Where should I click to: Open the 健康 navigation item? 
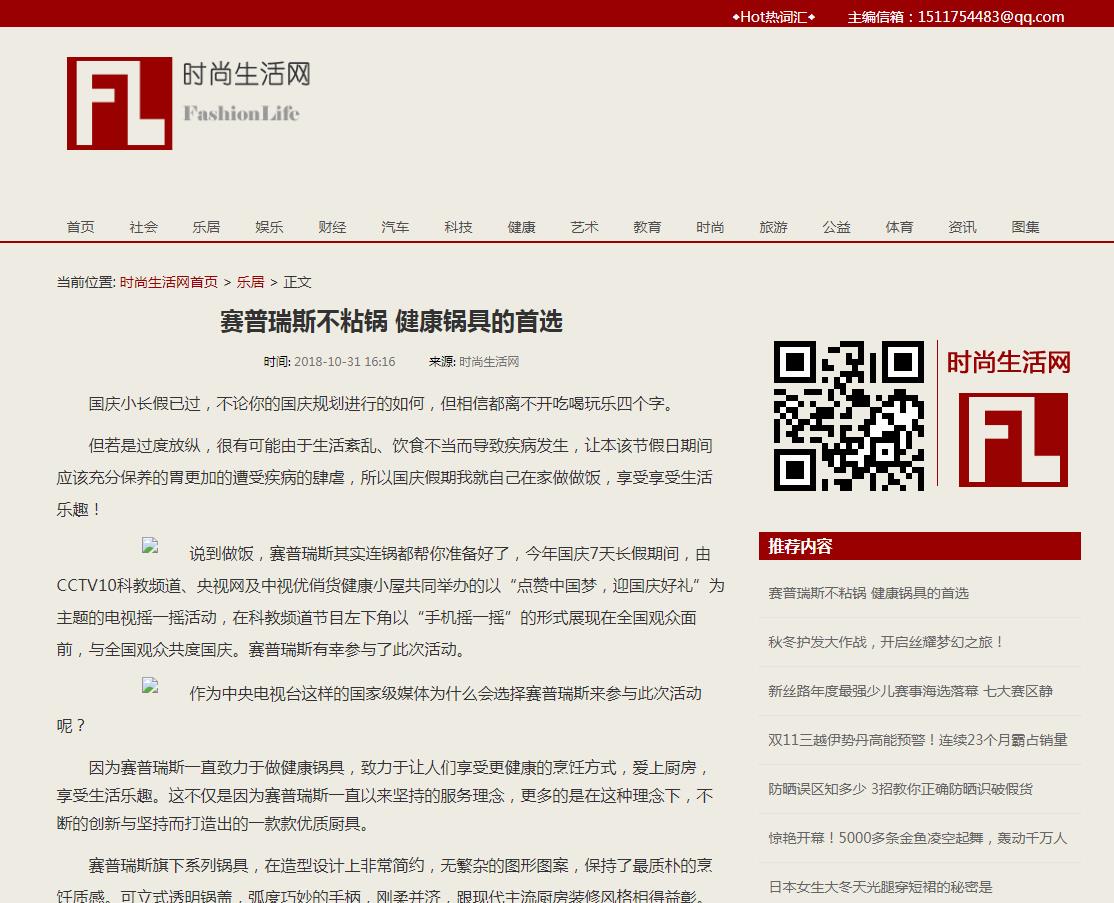pos(521,227)
